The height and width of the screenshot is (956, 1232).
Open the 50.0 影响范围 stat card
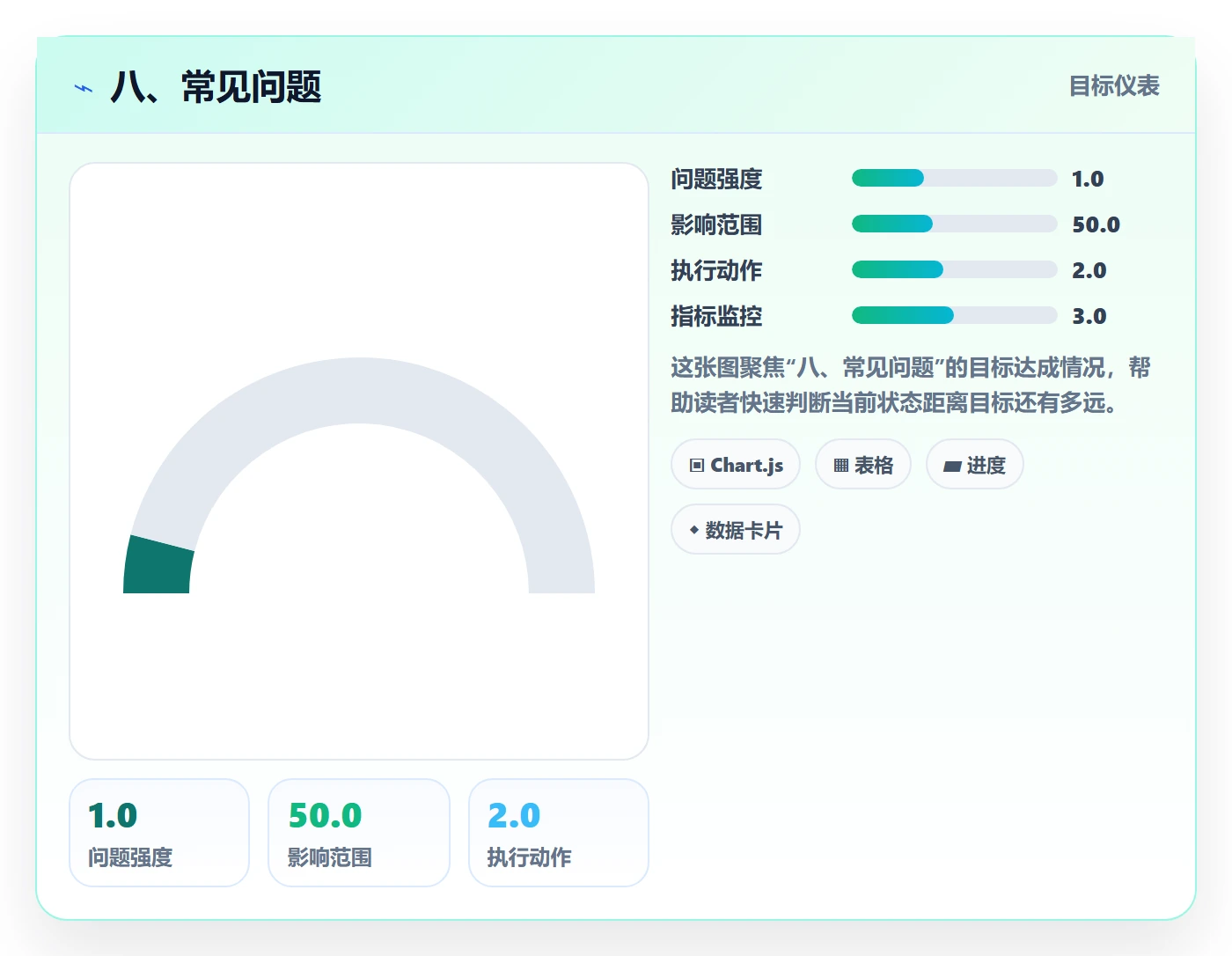(x=359, y=833)
